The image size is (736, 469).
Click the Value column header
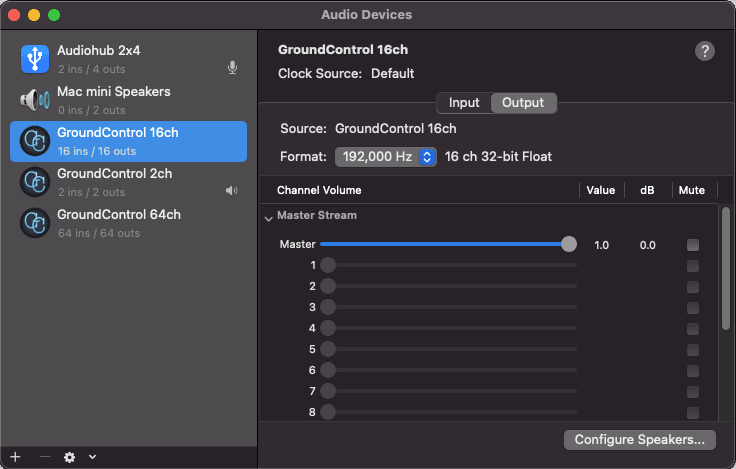coord(600,190)
